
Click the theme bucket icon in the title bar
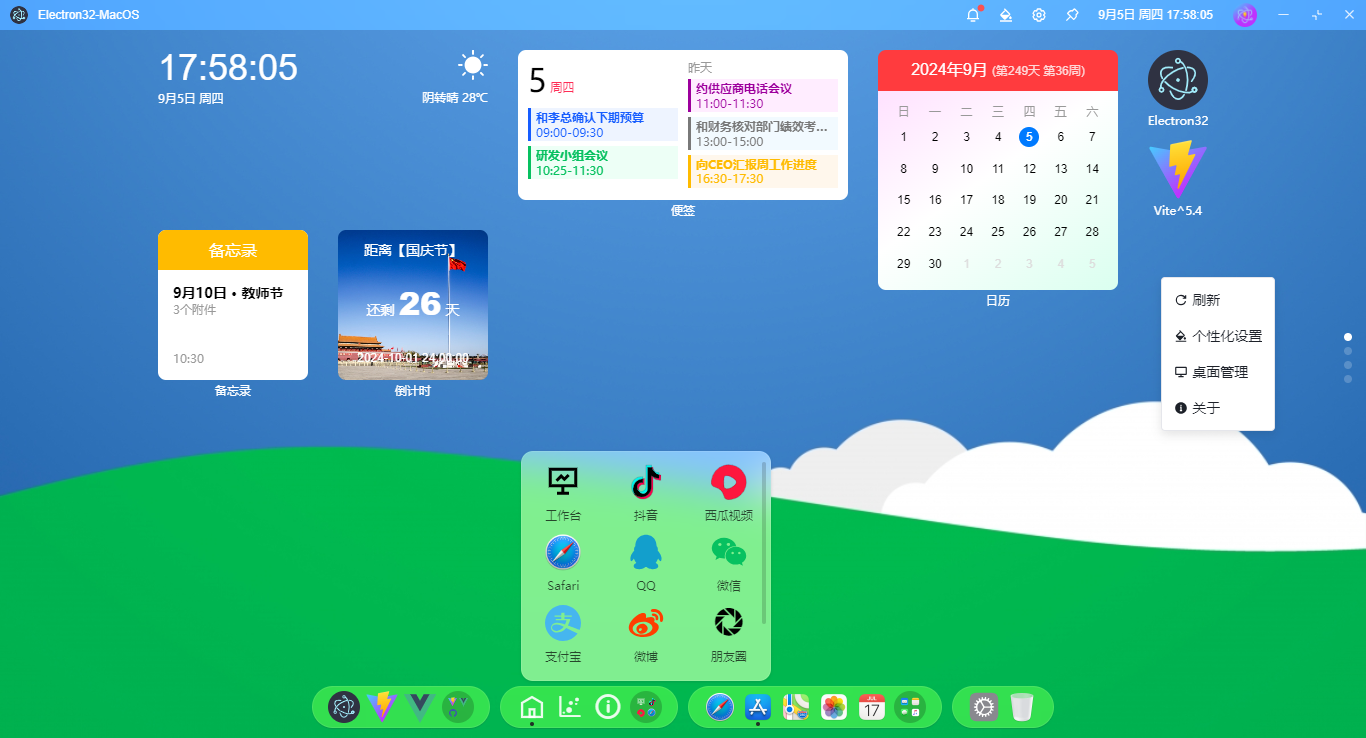point(1005,15)
